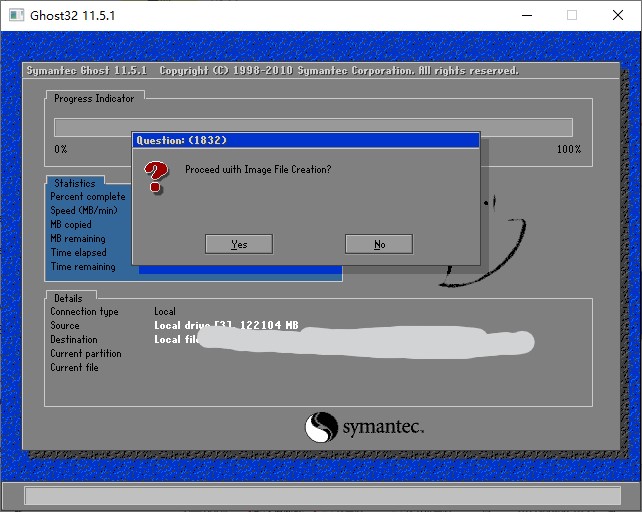Select the 'Speed (MB/min)' statistics label
This screenshot has height=512, width=642.
click(x=84, y=211)
